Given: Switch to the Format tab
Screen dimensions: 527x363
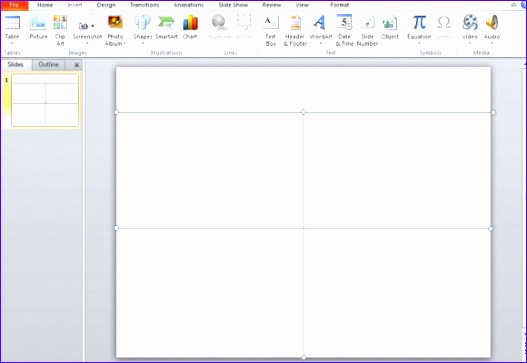Looking at the screenshot, I should click(339, 5).
